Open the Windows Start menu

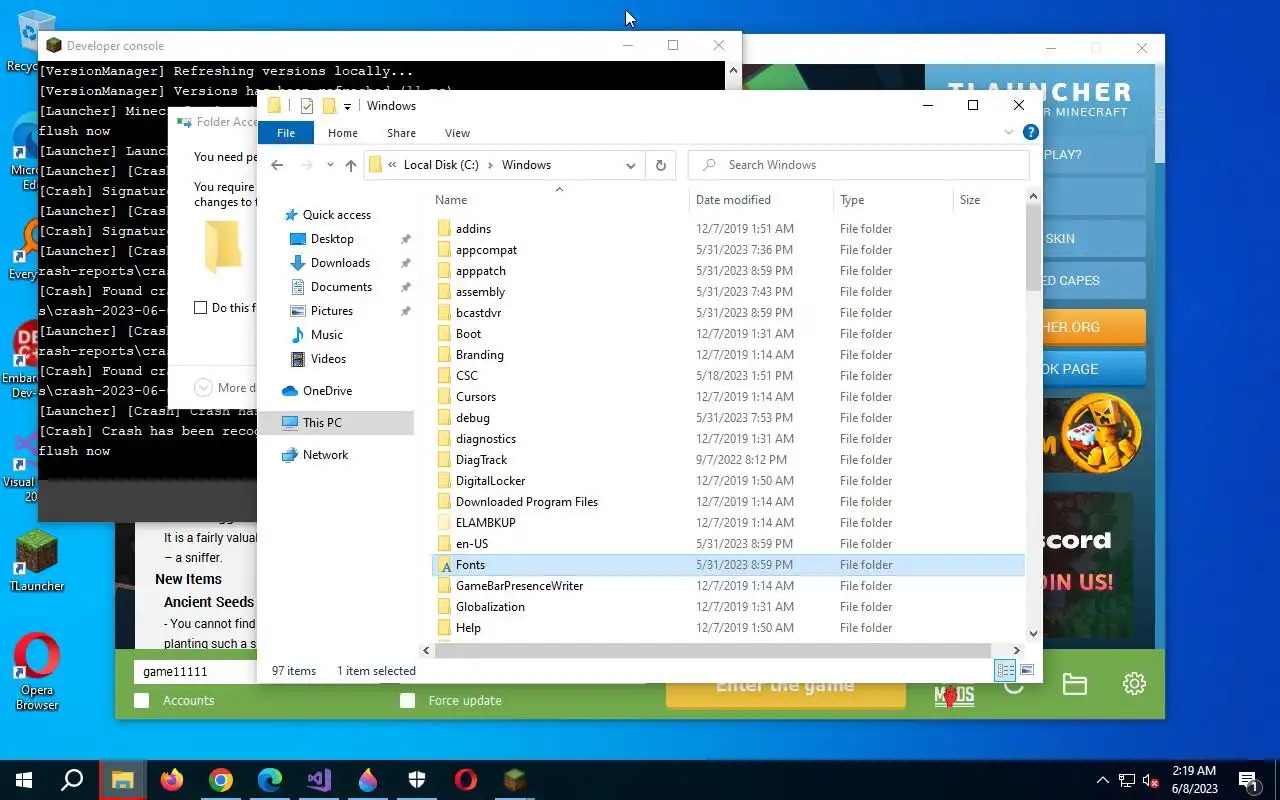24,780
